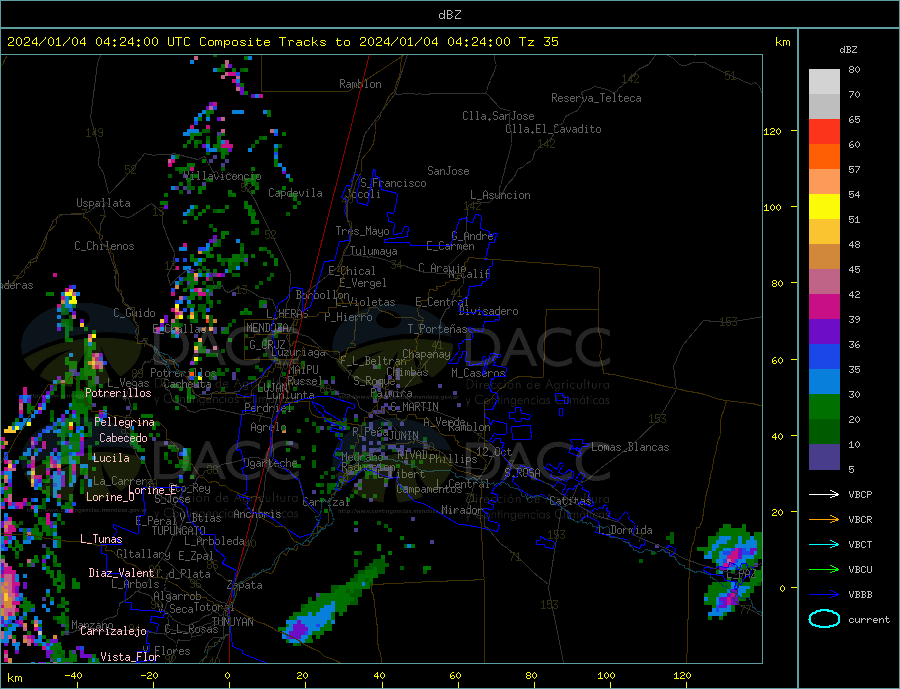Pick the gold swatch between 51 and 48
Screen dimensions: 900x689
824,232
